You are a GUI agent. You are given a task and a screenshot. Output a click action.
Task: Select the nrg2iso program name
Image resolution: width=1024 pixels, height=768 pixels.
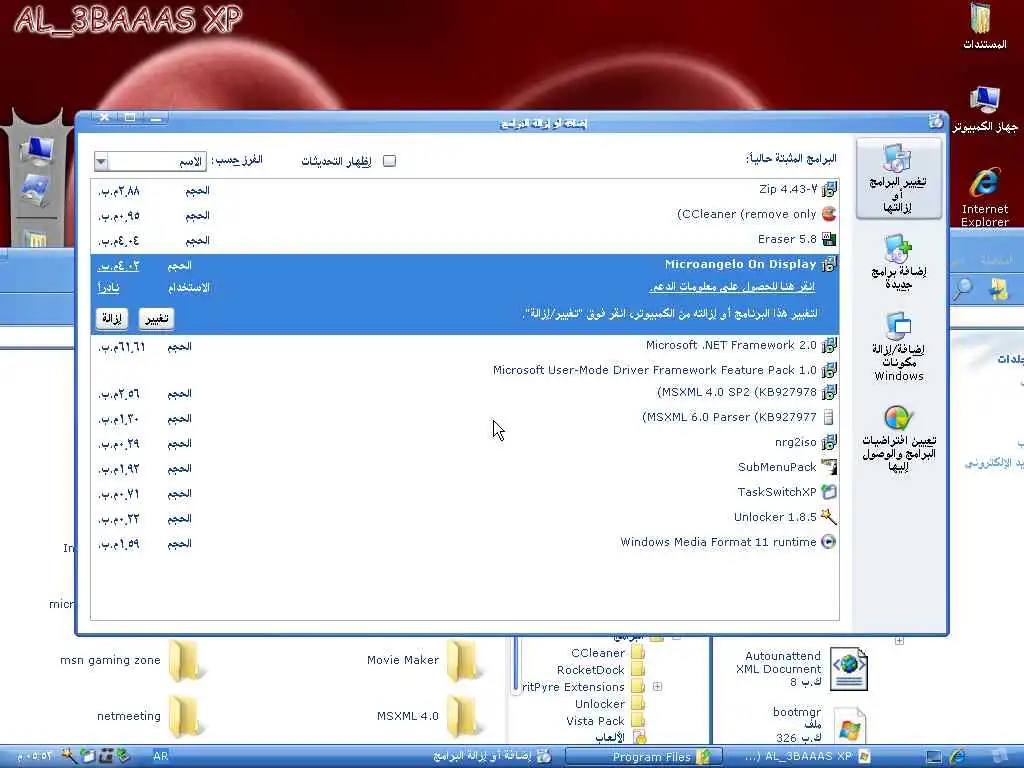[x=795, y=442]
